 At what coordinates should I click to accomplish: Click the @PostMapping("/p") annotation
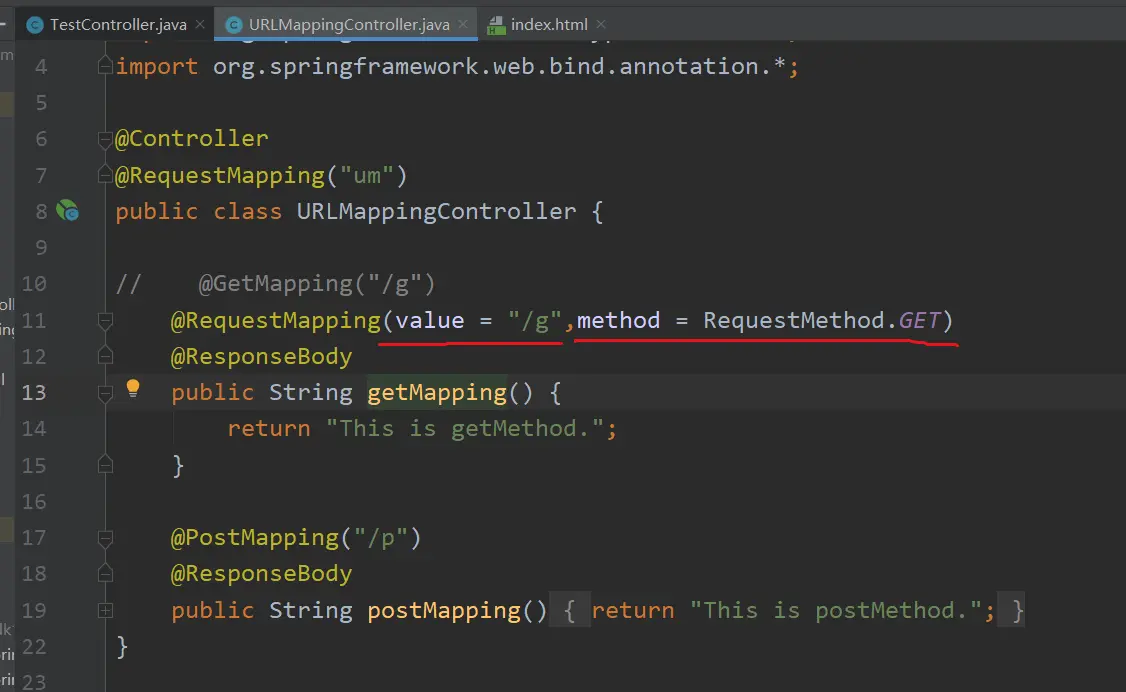pos(296,538)
